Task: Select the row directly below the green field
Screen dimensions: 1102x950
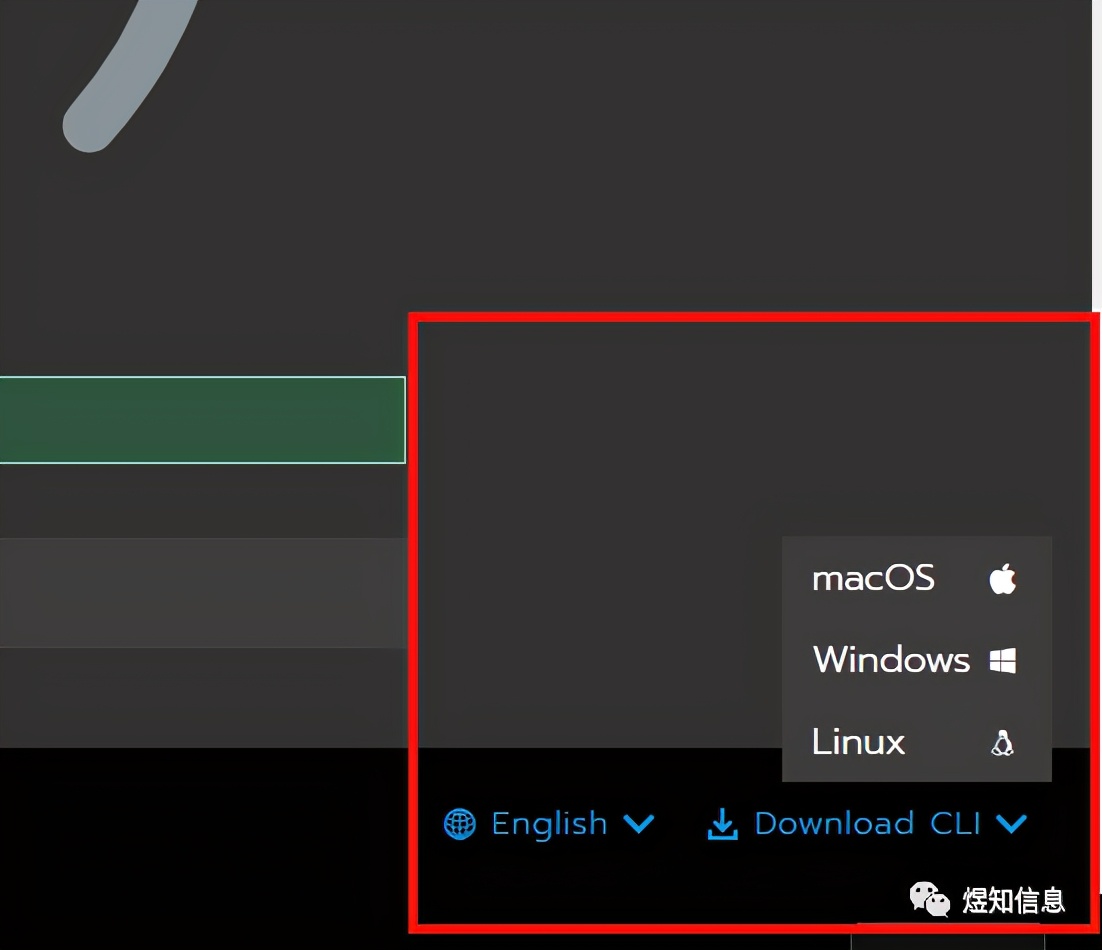Action: [200, 502]
